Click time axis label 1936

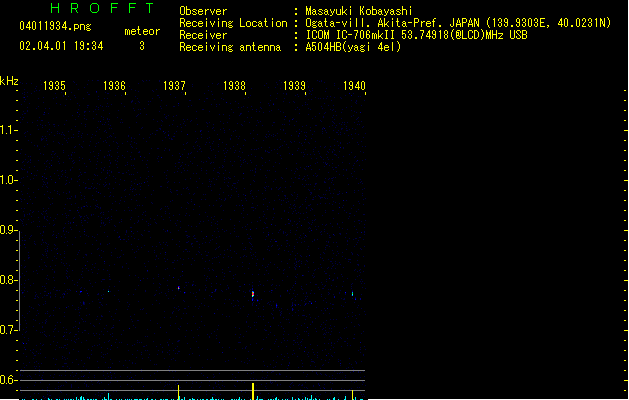coord(114,86)
